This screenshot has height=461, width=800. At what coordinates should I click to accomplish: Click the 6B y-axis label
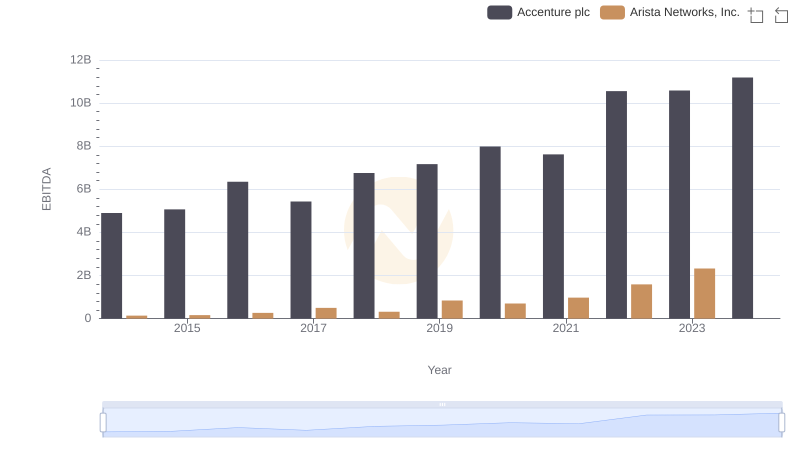84,189
